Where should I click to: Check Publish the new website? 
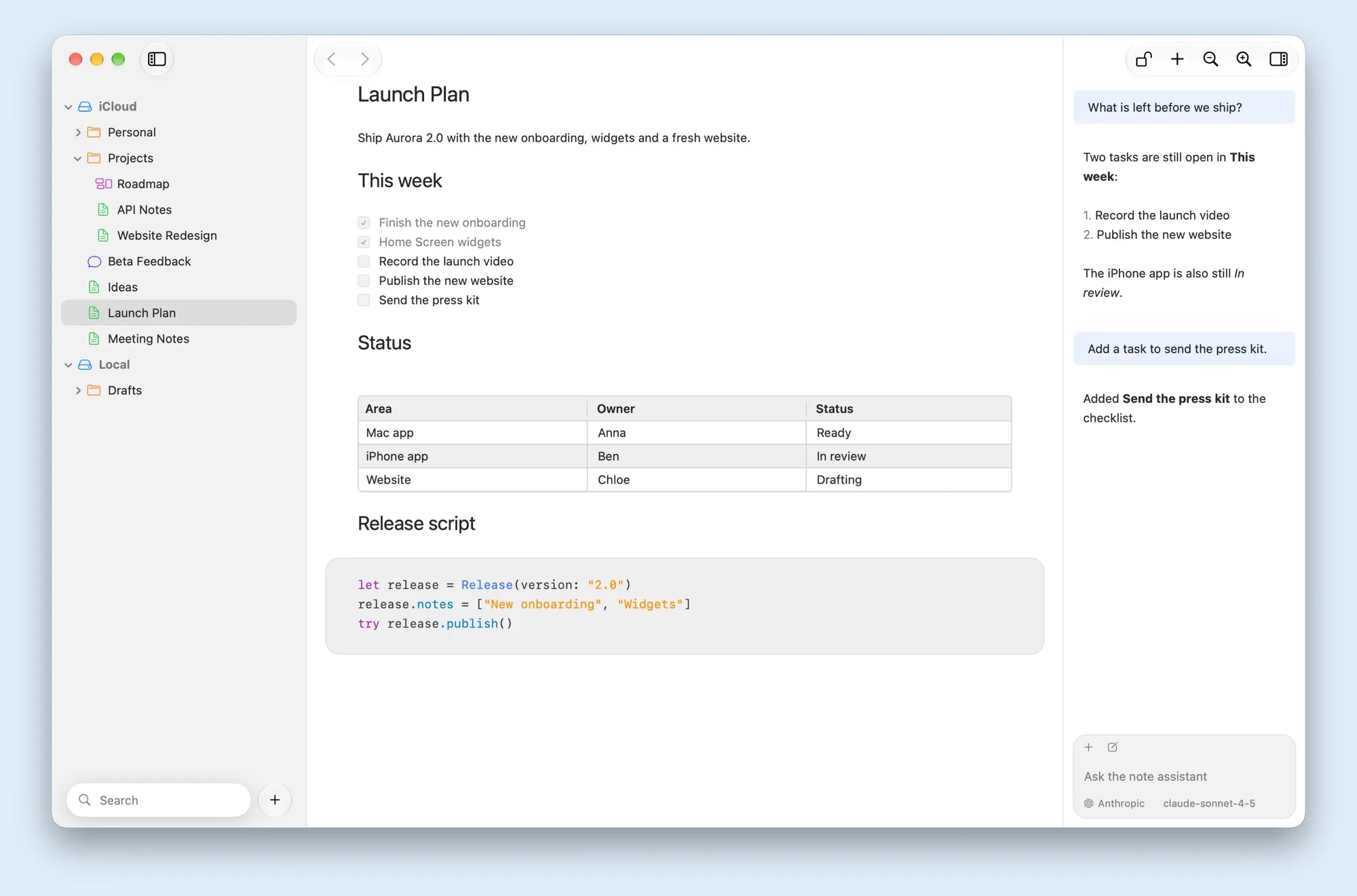[x=364, y=281]
